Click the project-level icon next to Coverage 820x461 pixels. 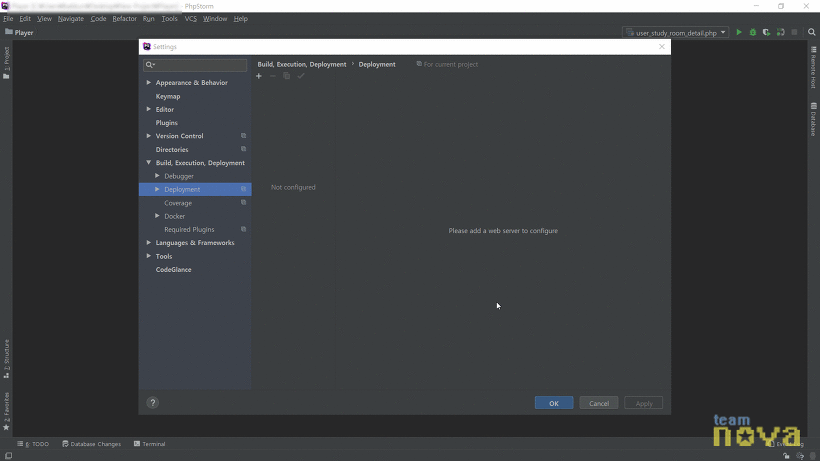pos(244,202)
